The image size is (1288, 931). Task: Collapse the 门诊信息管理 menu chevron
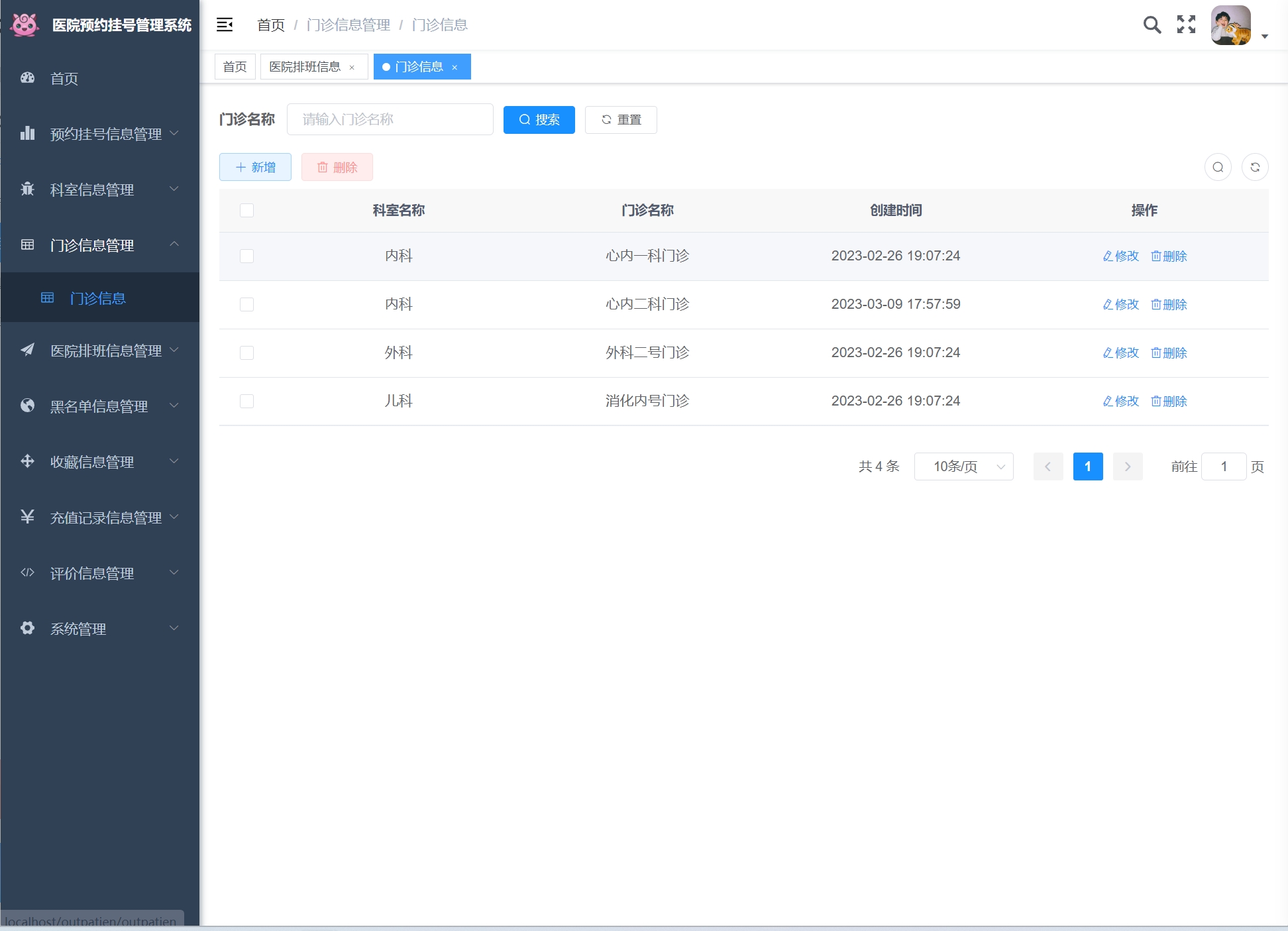tap(174, 244)
